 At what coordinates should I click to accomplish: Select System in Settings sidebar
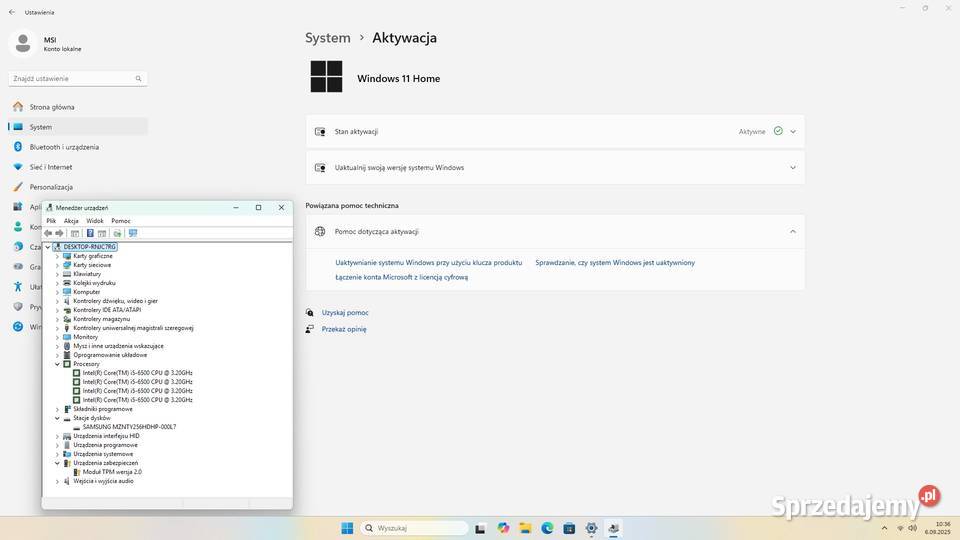coord(78,127)
